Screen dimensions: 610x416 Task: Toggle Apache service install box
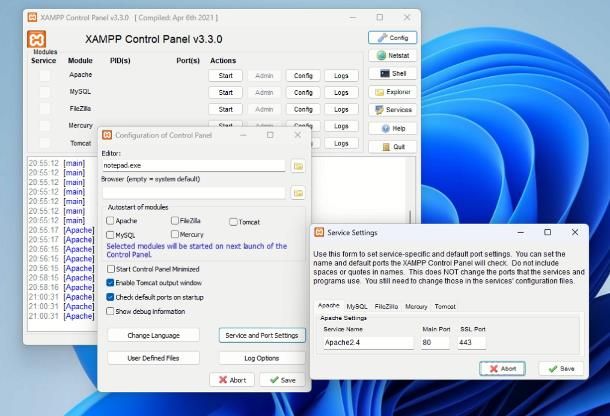coord(44,75)
